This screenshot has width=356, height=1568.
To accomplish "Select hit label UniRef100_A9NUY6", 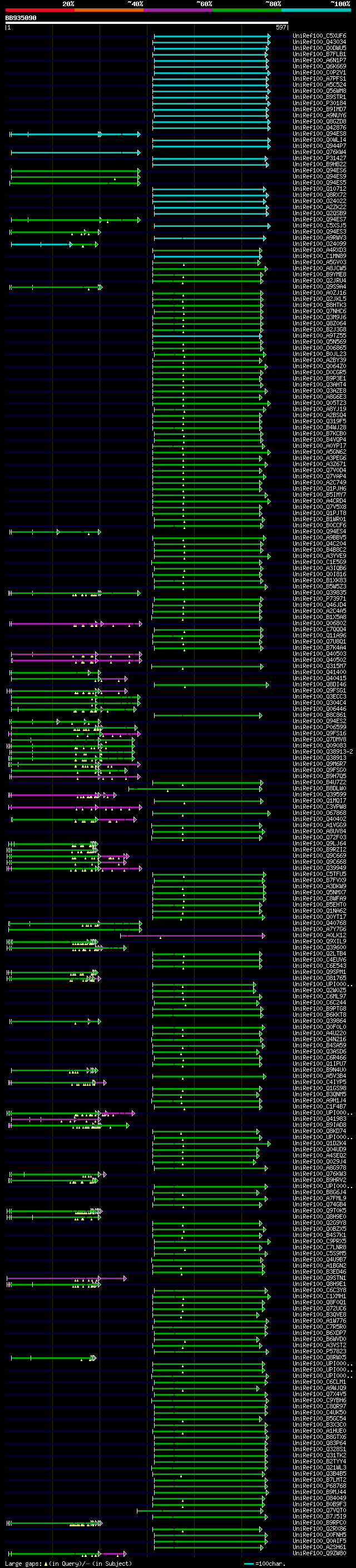I will 319,115.
